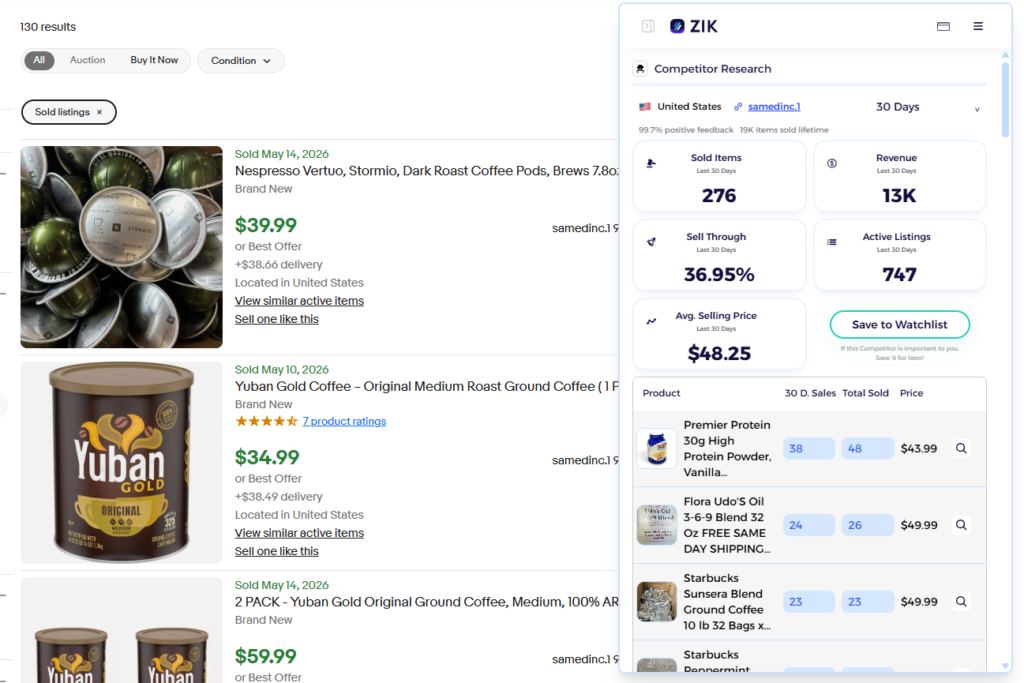Click the Sold Items card icon
The height and width of the screenshot is (683, 1024).
[x=651, y=163]
